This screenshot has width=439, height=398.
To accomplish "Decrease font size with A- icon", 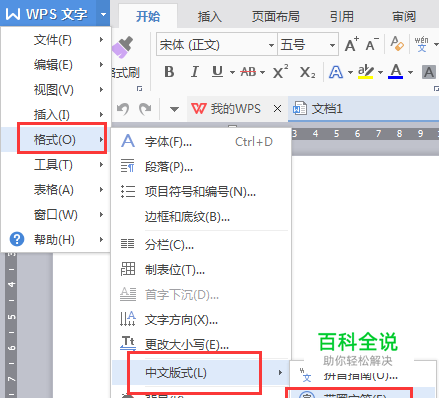I will (x=372, y=44).
